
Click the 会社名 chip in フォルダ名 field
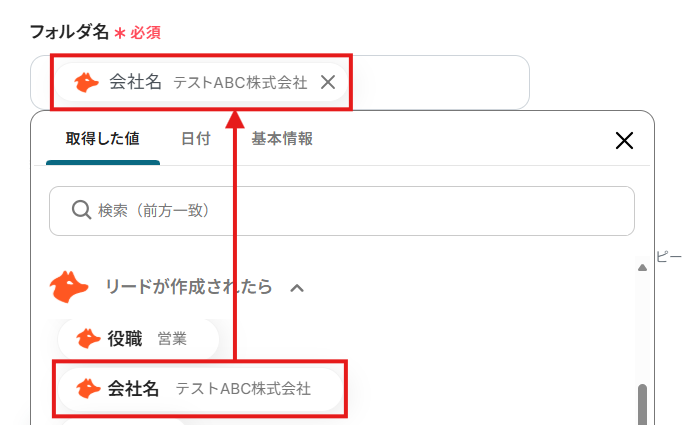[201, 82]
